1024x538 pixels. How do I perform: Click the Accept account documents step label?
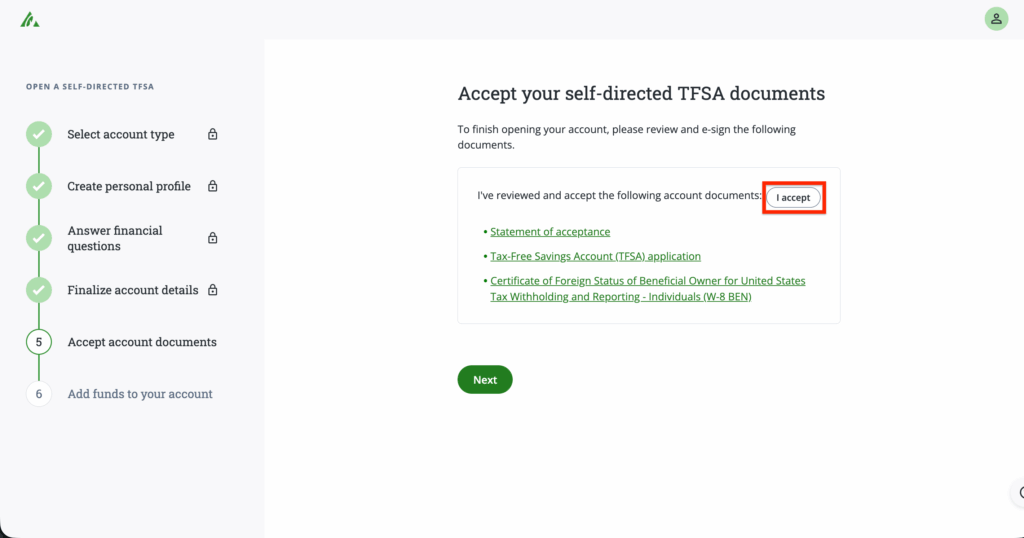142,342
